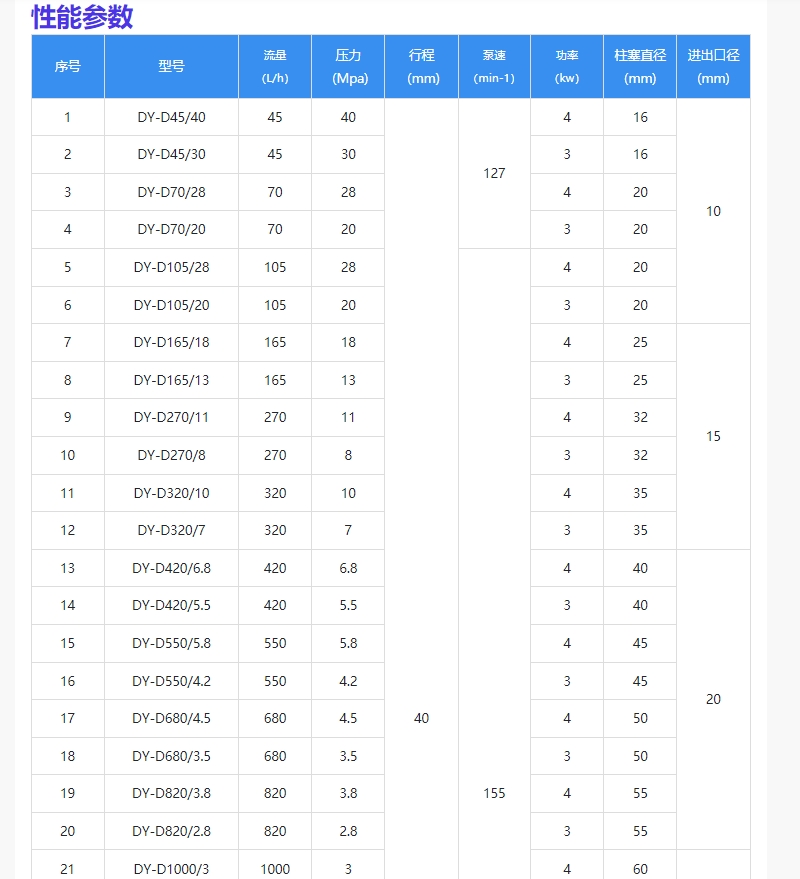Viewport: 800px width, 879px height.
Task: Click the 柱塞直径 (mm) column header
Action: coord(640,66)
